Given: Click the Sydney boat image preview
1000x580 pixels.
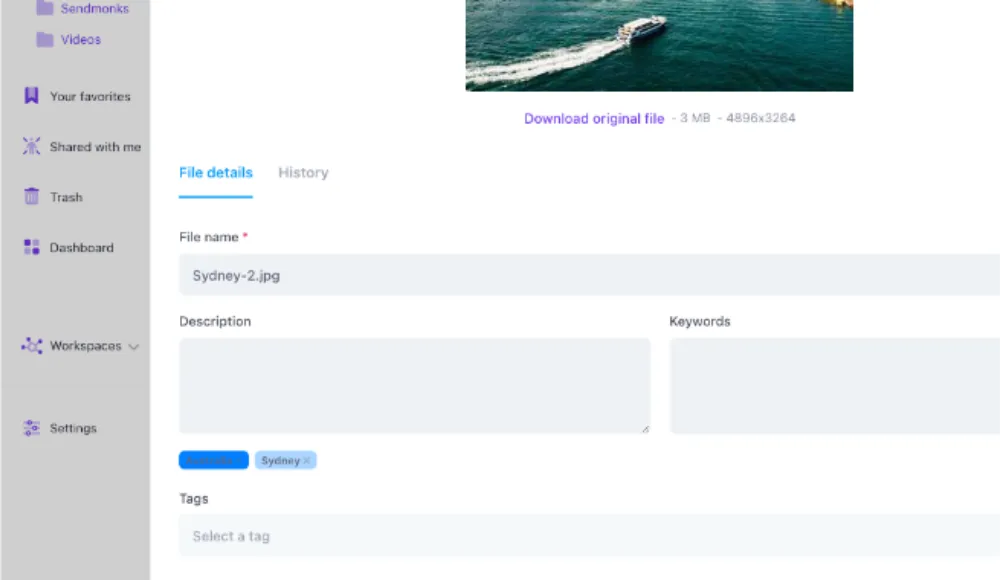Looking at the screenshot, I should [659, 45].
